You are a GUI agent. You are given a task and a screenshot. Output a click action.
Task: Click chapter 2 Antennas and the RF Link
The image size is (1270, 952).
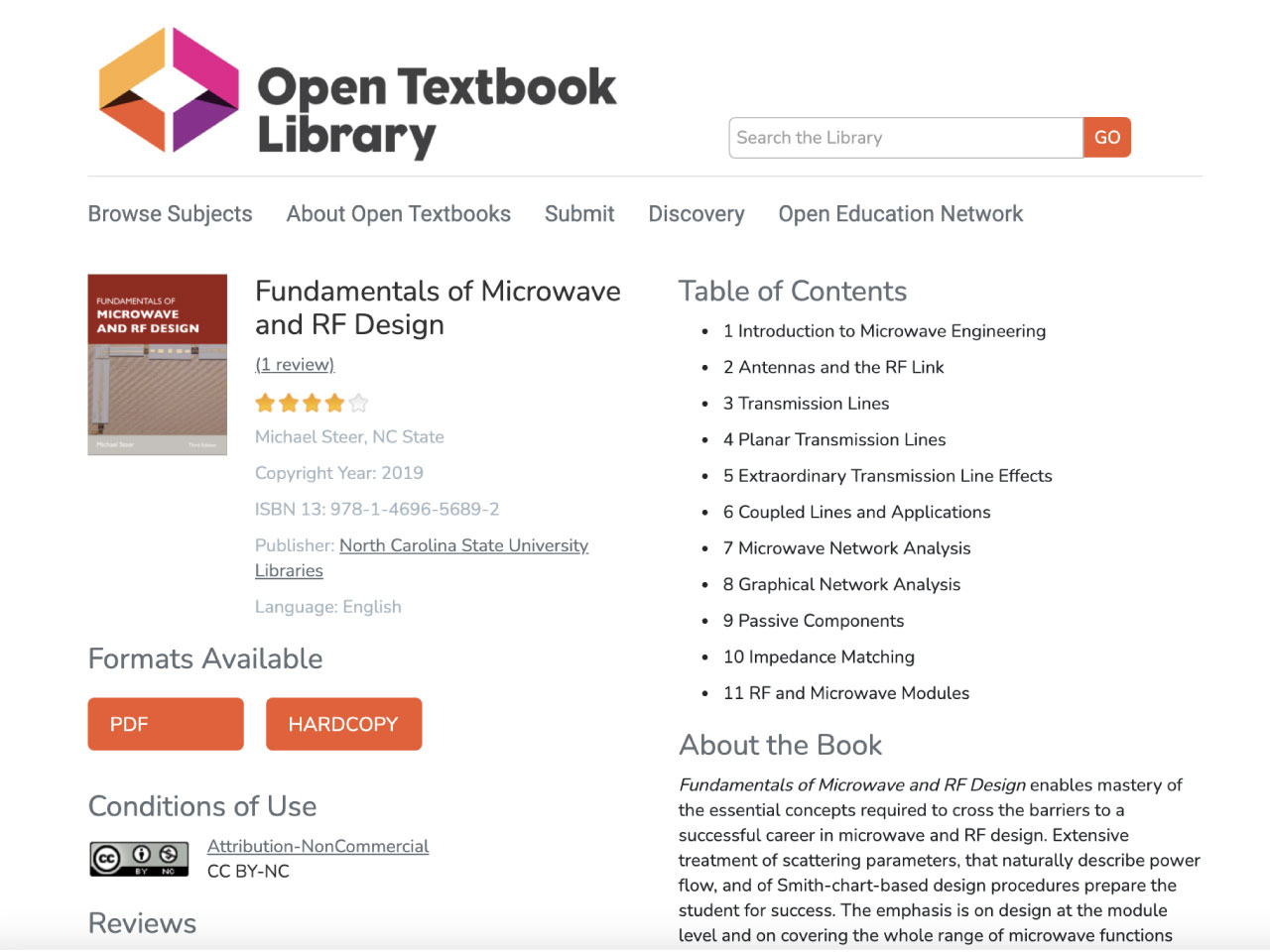click(x=833, y=367)
